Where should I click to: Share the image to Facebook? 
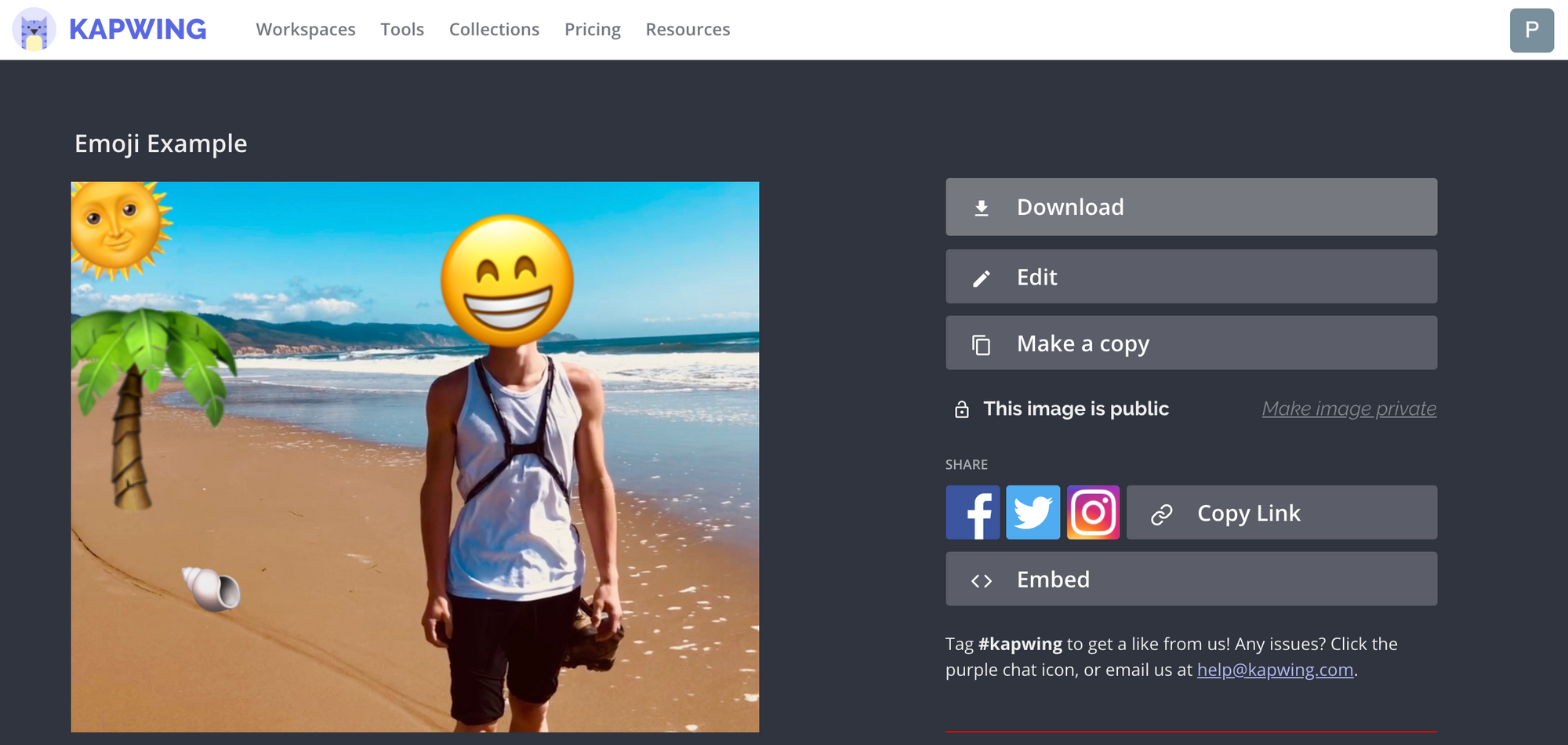click(x=973, y=512)
